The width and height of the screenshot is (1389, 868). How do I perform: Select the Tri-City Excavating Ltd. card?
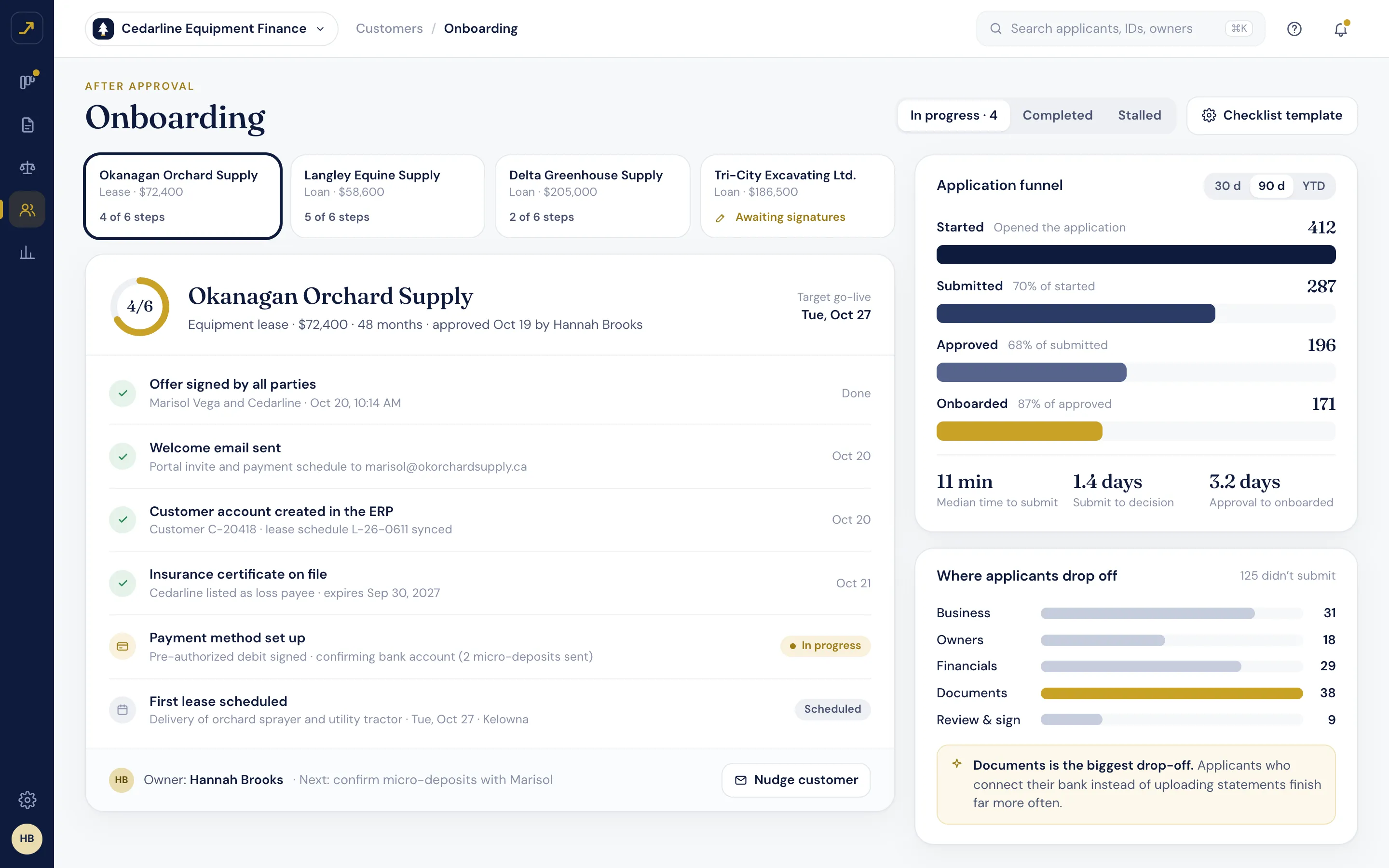[x=797, y=196]
